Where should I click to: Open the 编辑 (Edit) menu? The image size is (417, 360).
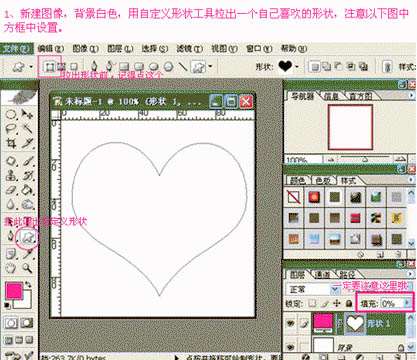click(51, 49)
